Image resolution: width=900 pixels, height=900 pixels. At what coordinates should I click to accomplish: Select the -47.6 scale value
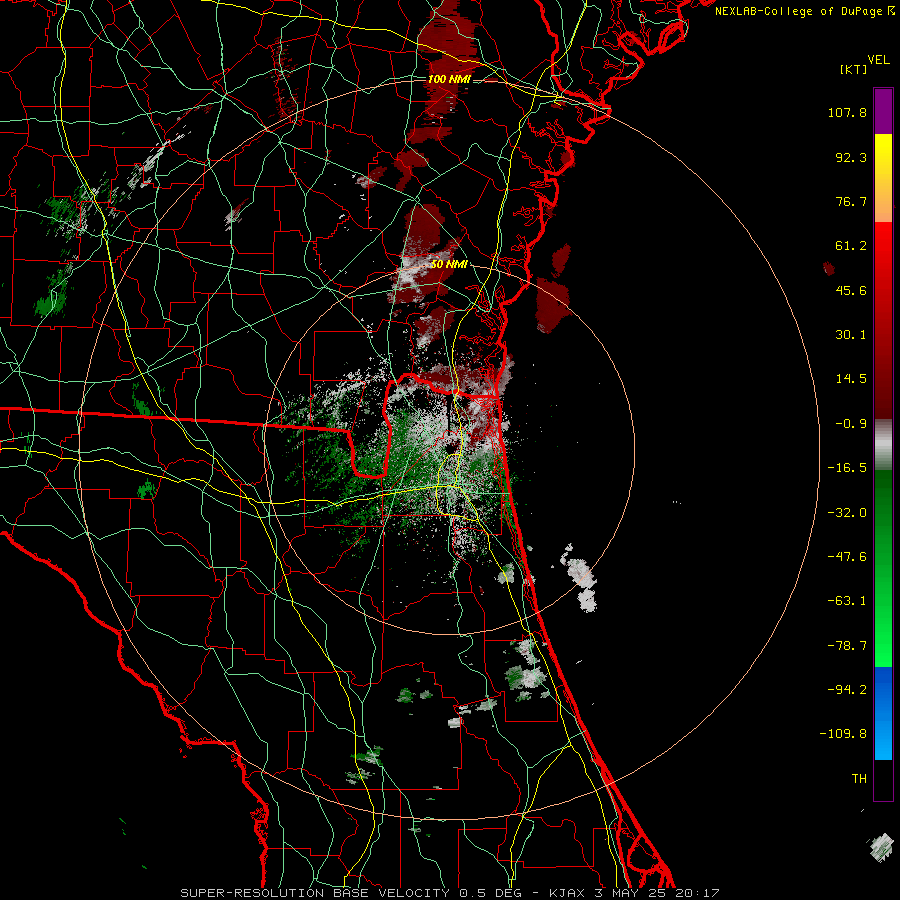tap(847, 557)
